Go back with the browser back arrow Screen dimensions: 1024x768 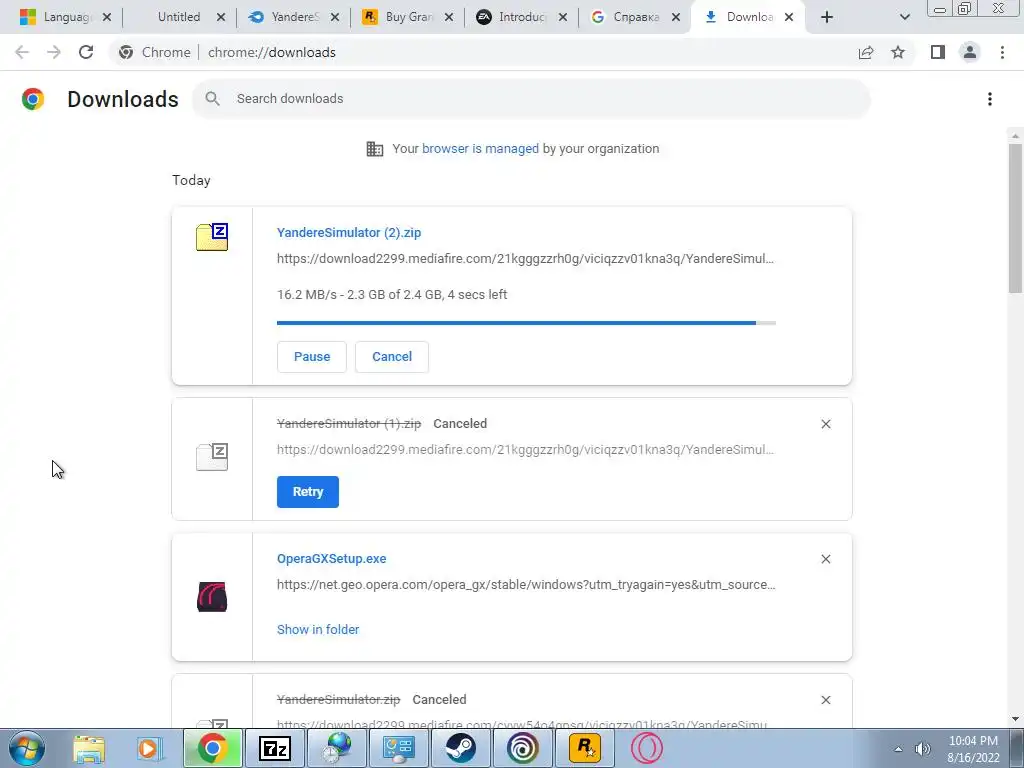22,52
